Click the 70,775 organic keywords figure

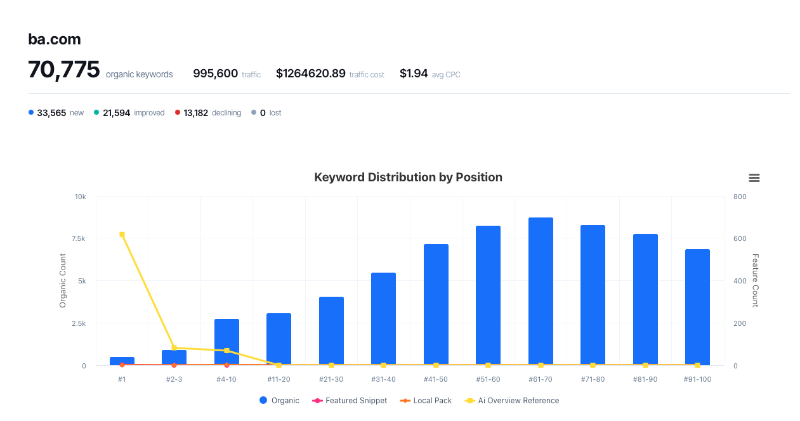[64, 70]
